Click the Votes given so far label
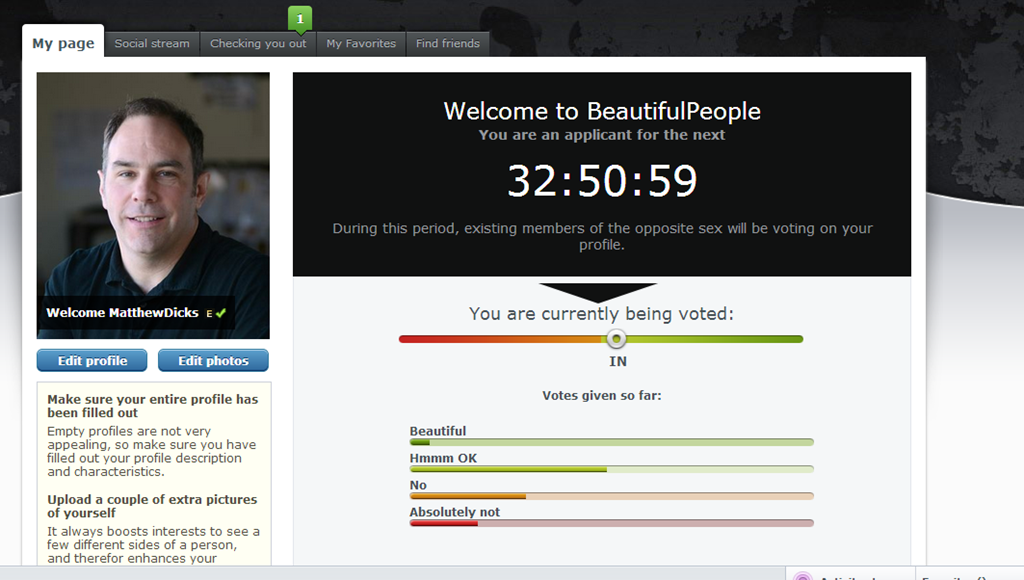Viewport: 1024px width, 580px height. 601,395
